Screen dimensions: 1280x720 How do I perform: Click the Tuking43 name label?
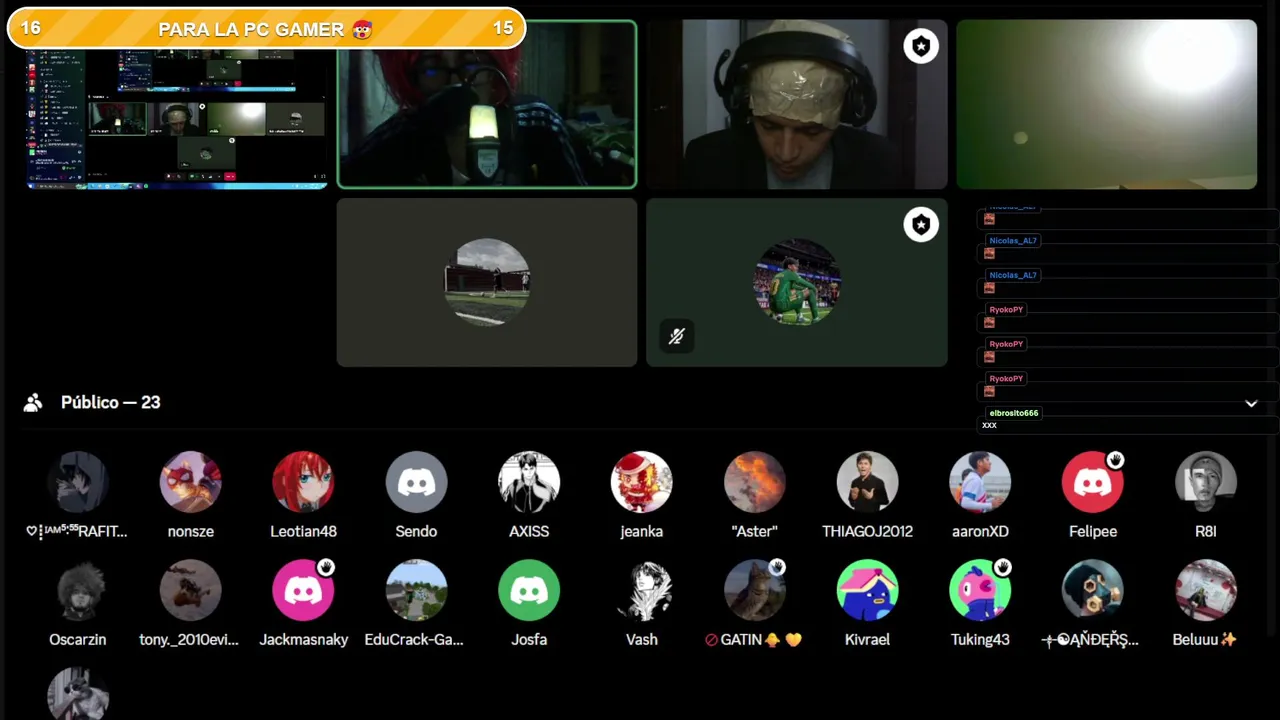[x=980, y=639]
